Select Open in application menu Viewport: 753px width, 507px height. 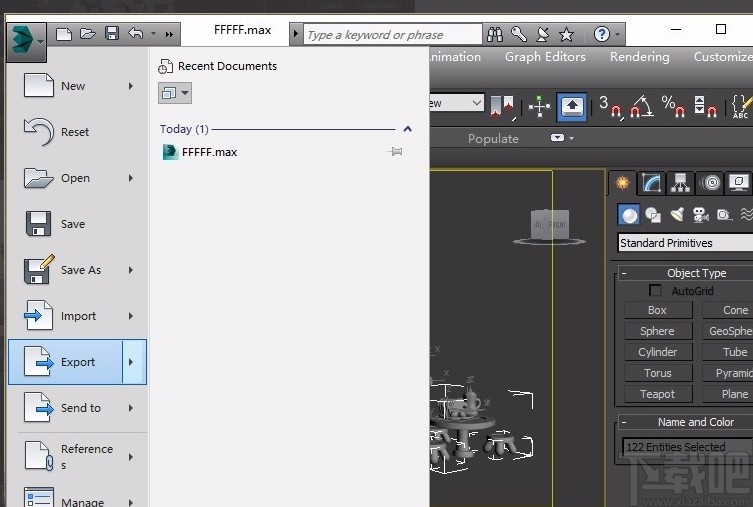77,178
